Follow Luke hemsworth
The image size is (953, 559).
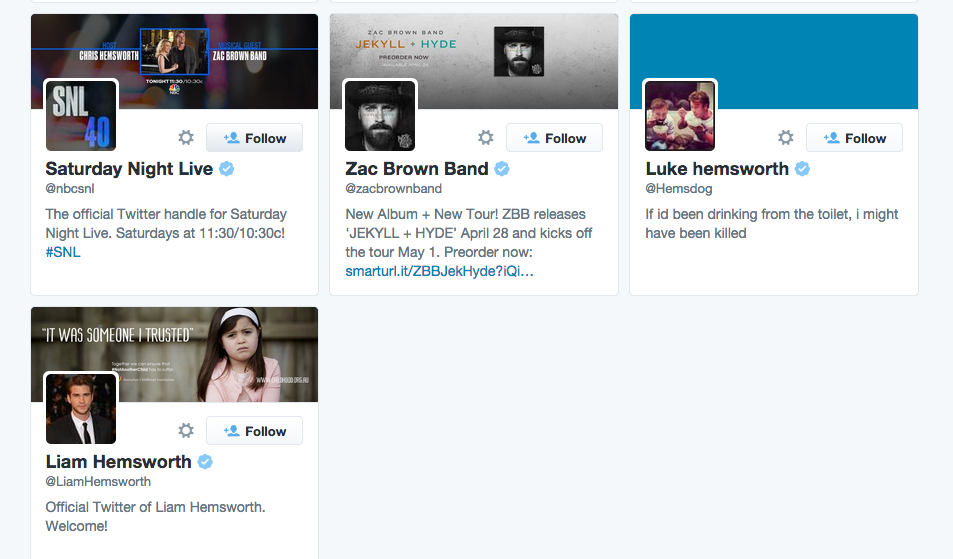[x=854, y=138]
